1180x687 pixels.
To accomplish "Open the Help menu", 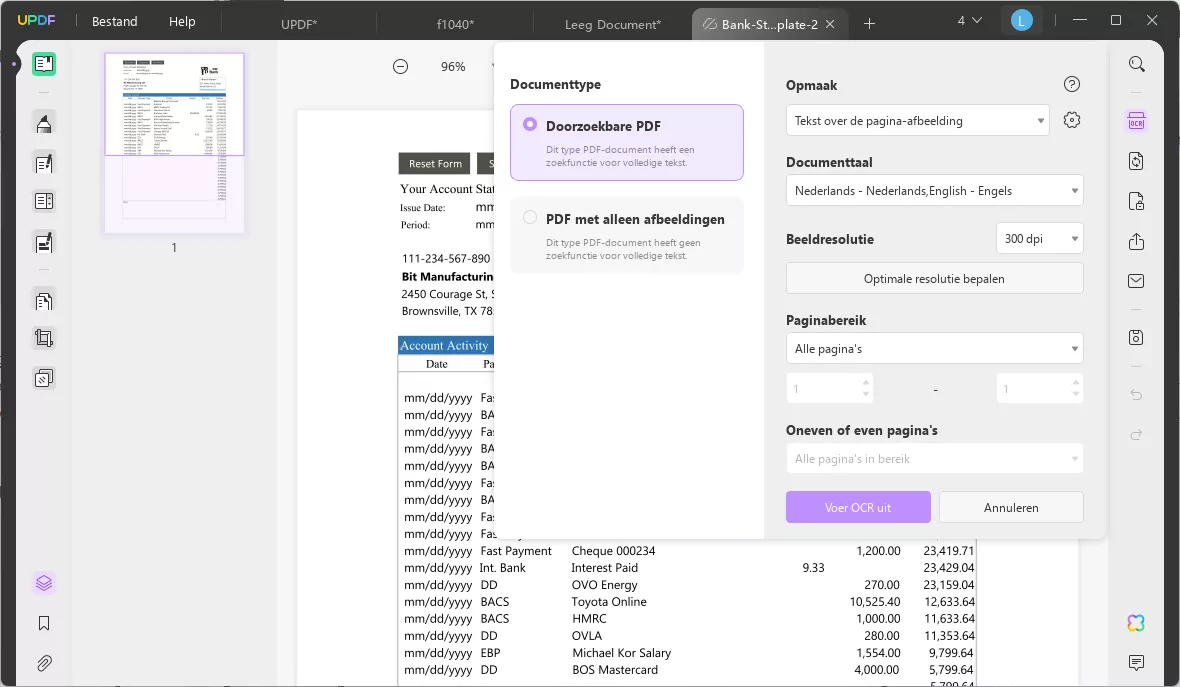I will pos(182,21).
